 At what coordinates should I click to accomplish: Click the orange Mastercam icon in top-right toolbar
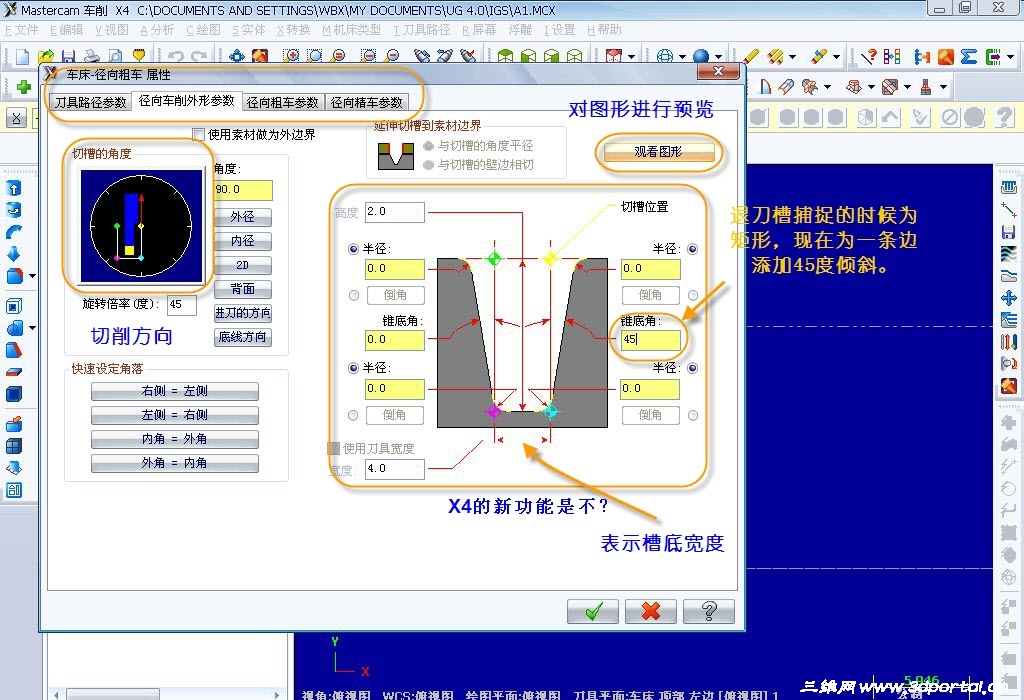946,57
